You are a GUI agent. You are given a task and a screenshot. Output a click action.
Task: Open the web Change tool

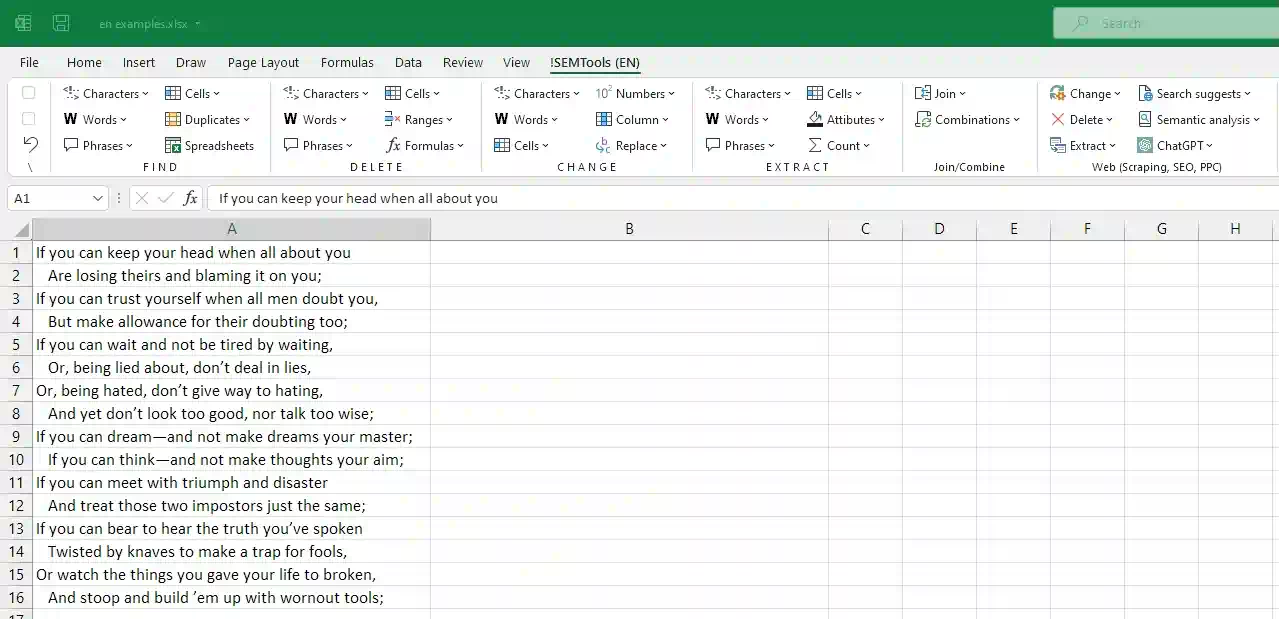point(1086,93)
